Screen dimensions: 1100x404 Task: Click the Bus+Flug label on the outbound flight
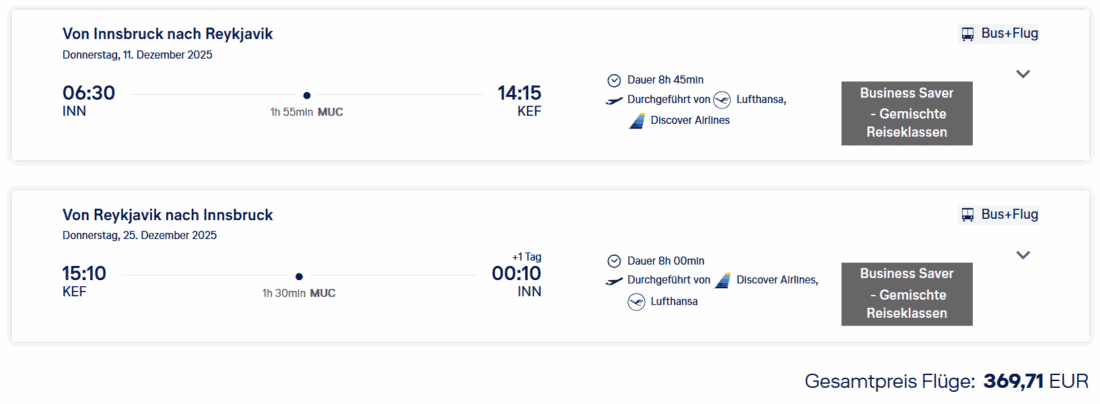tap(1010, 34)
